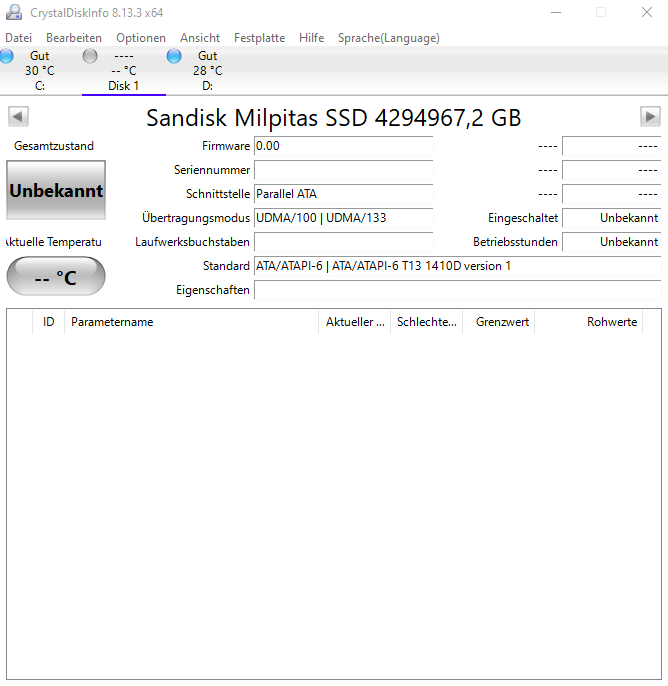Viewport: 668px width, 686px height.
Task: Click the Übertragungsmodus label
Action: click(196, 218)
